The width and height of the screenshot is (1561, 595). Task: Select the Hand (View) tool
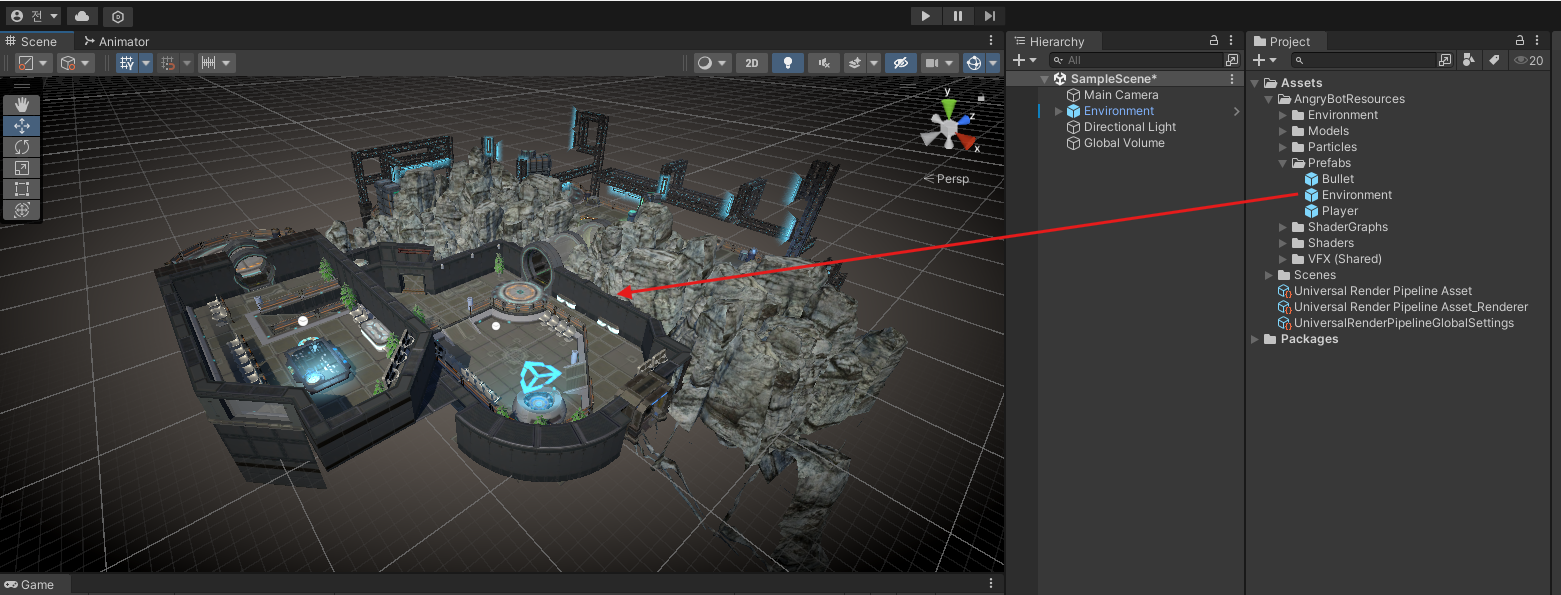coord(22,105)
